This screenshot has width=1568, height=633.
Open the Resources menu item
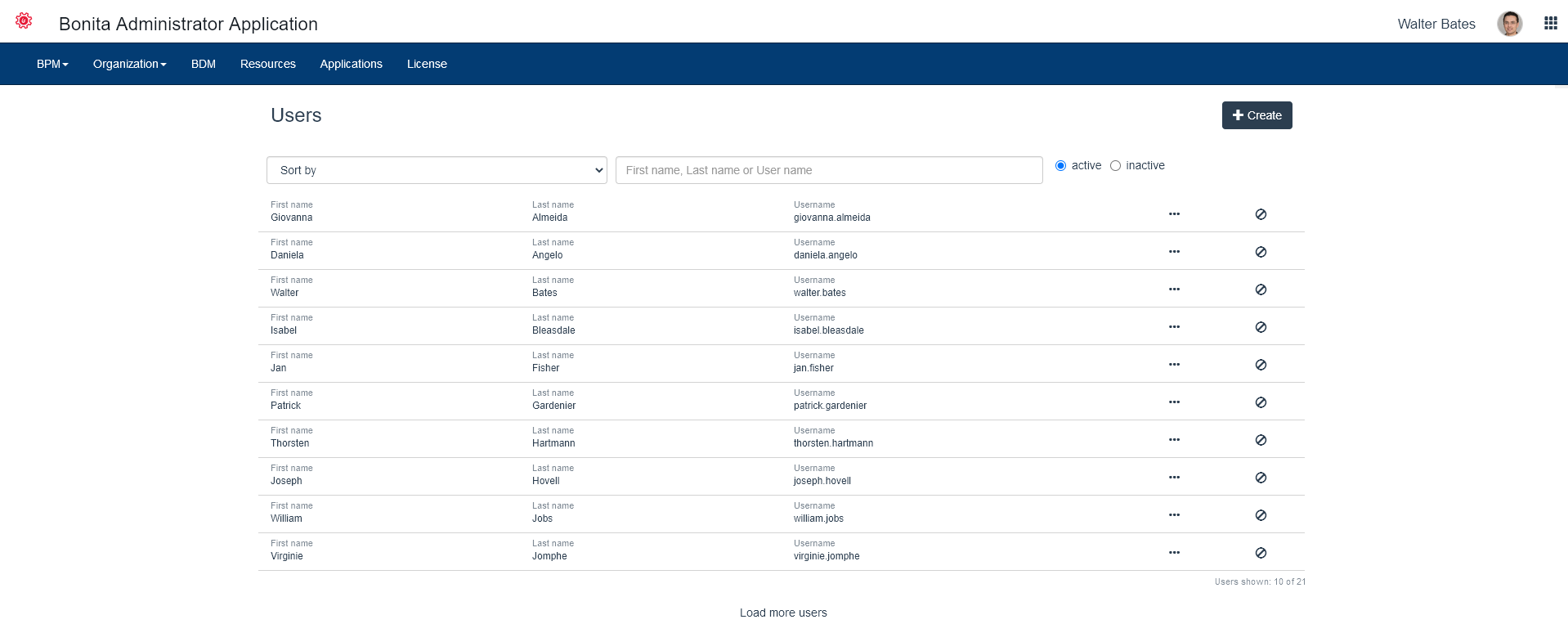point(267,64)
